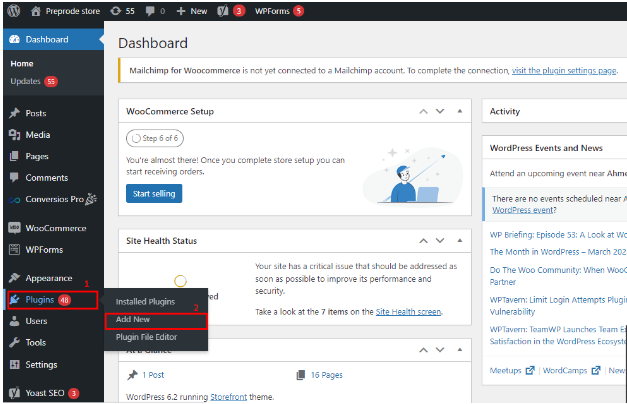Click the Conversios Pro infinity icon
The image size is (627, 404).
pos(14,200)
